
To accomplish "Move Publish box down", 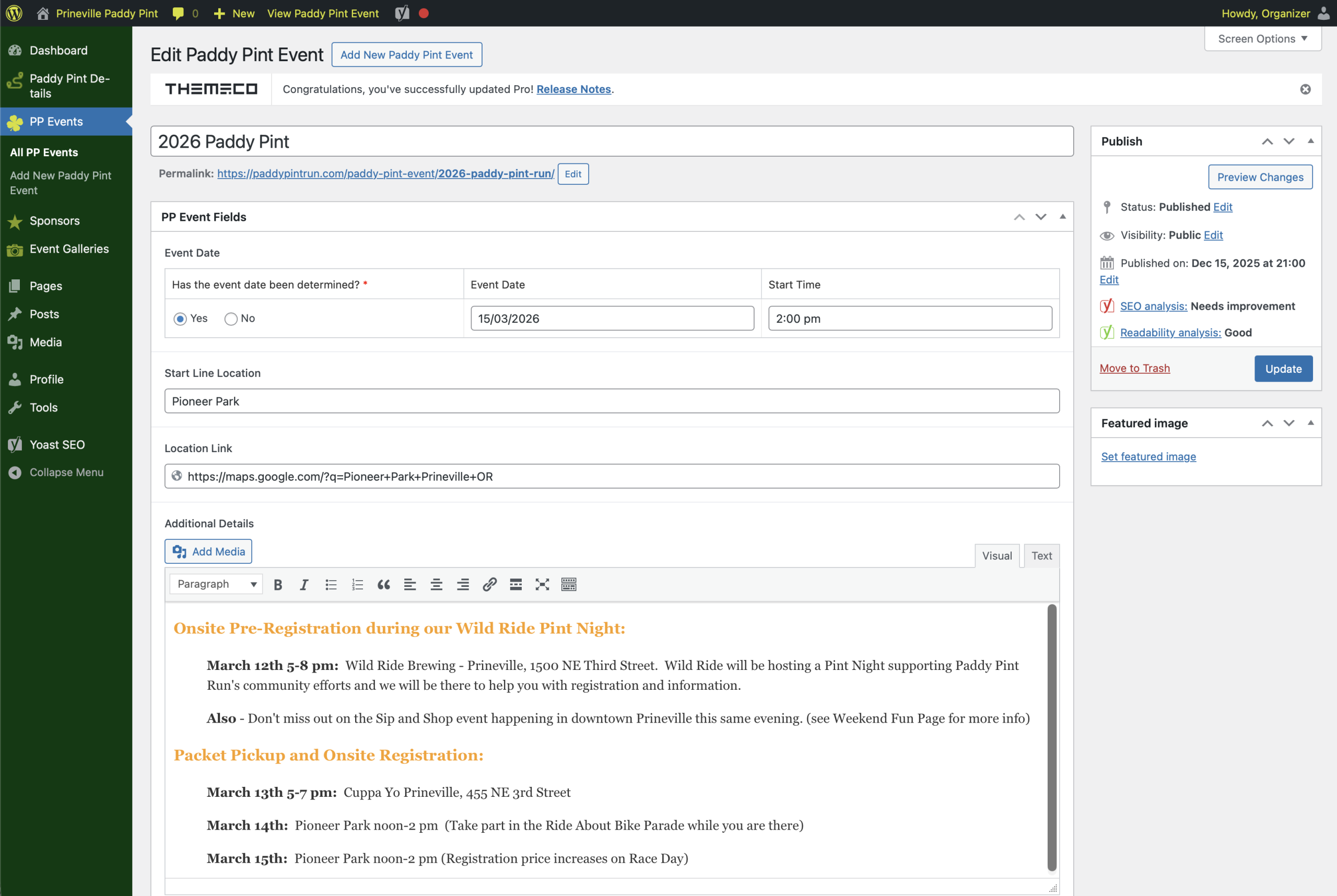I will tap(1289, 141).
